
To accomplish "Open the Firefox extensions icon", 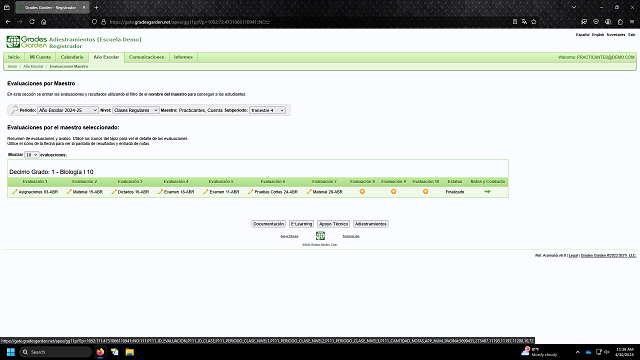I will tap(620, 22).
